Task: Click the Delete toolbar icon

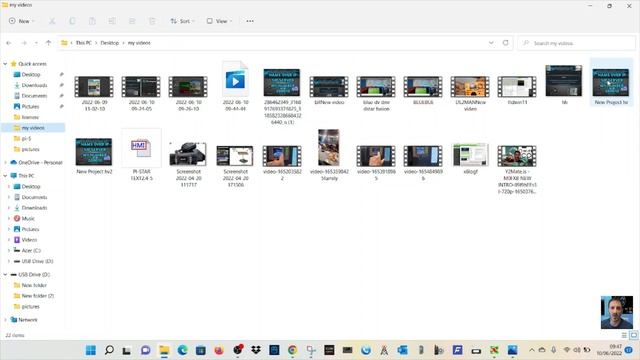Action: [152, 21]
